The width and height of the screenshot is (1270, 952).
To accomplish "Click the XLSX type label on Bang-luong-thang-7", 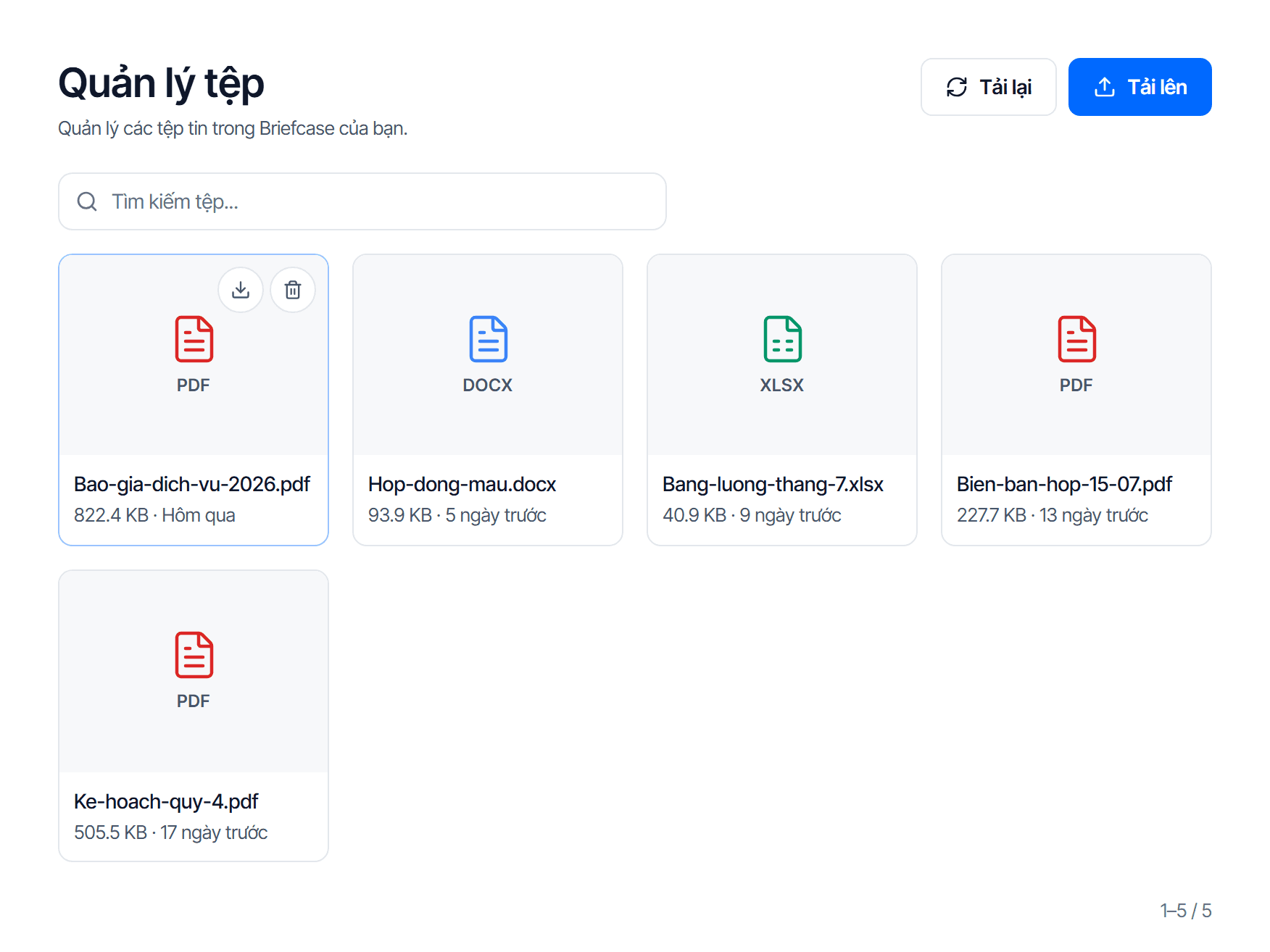I will 782,385.
